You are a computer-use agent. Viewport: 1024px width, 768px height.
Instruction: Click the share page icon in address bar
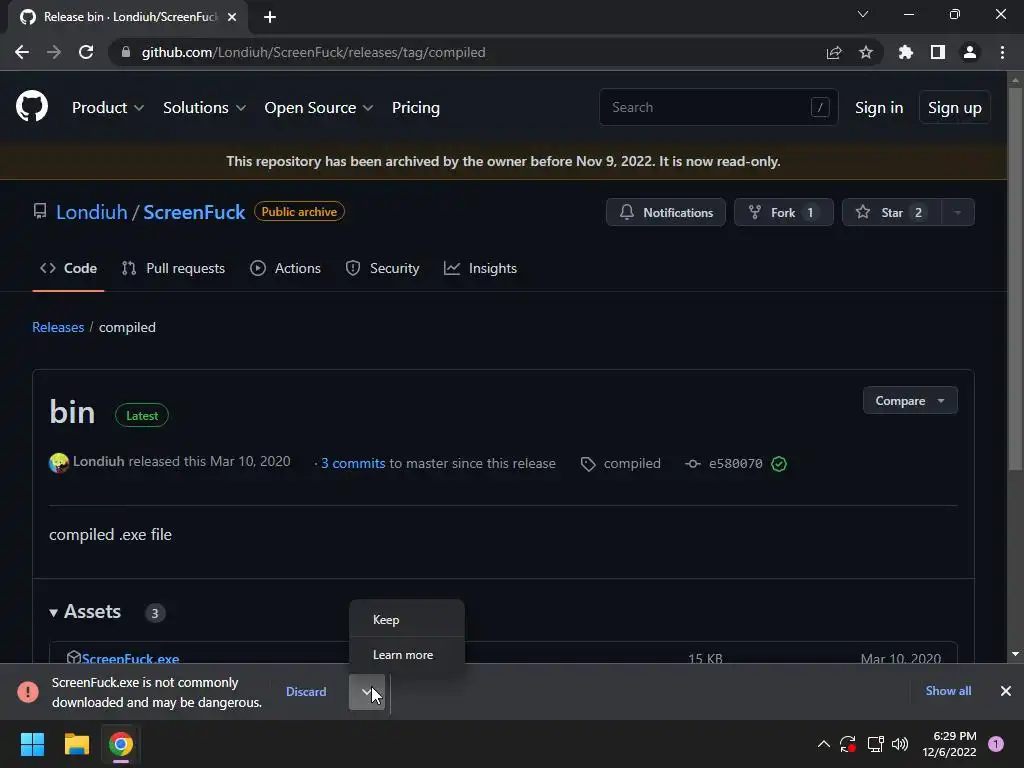pyautogui.click(x=834, y=52)
